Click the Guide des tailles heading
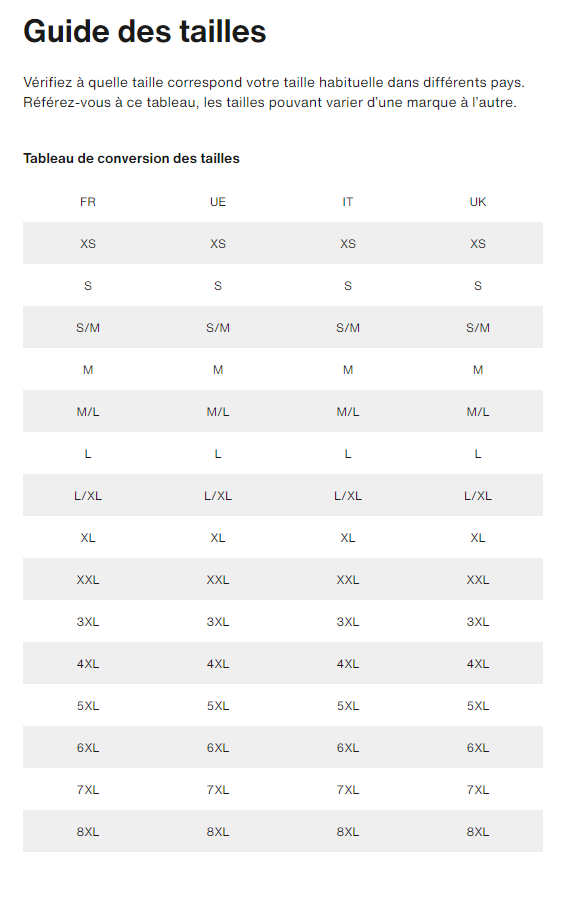The height and width of the screenshot is (902, 562). coord(145,31)
